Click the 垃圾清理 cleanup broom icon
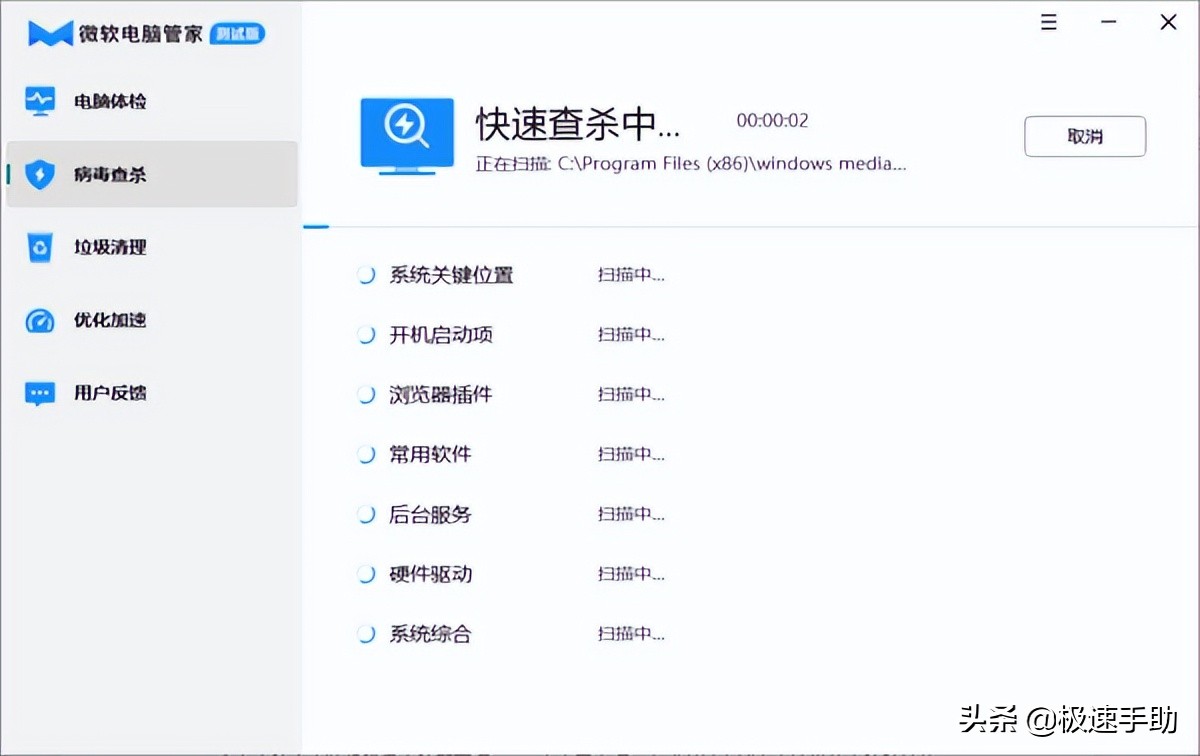Screen dimensions: 1200x756 (x=38, y=248)
